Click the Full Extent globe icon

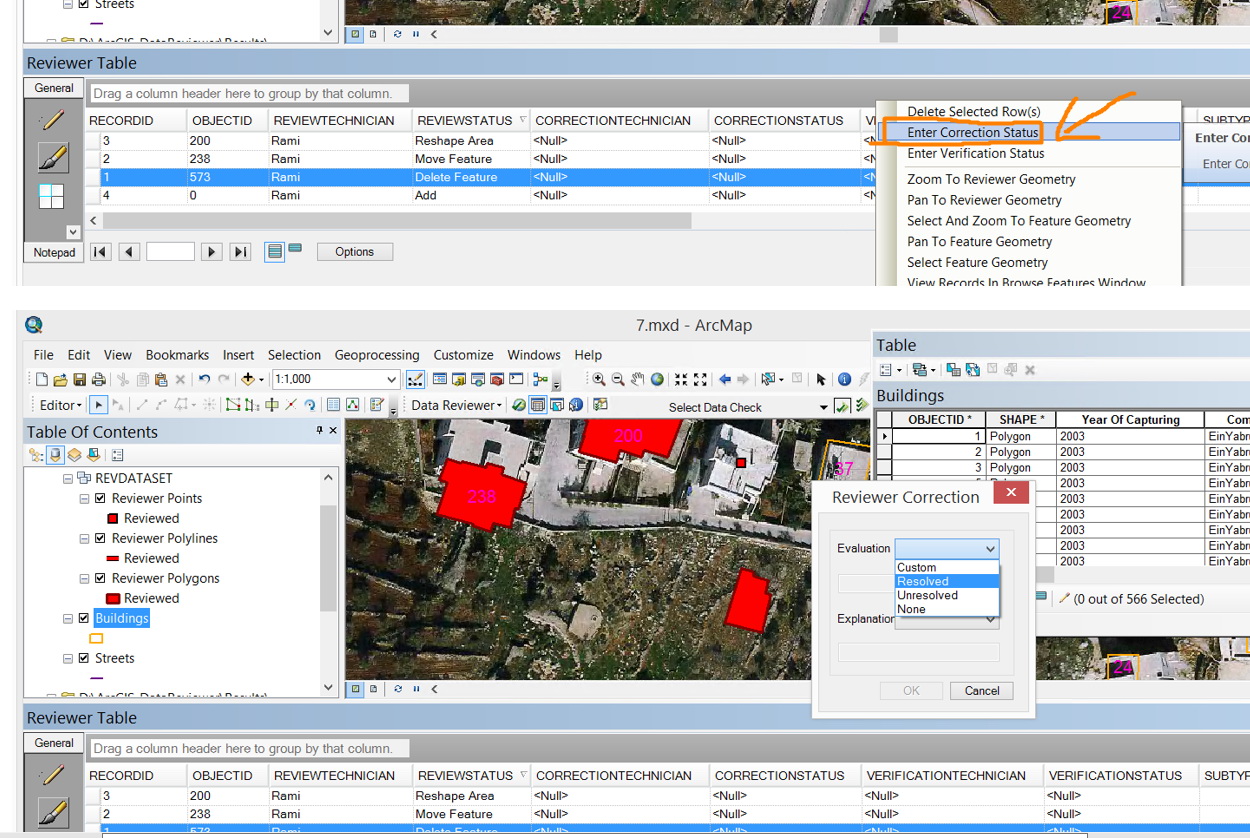coord(658,378)
